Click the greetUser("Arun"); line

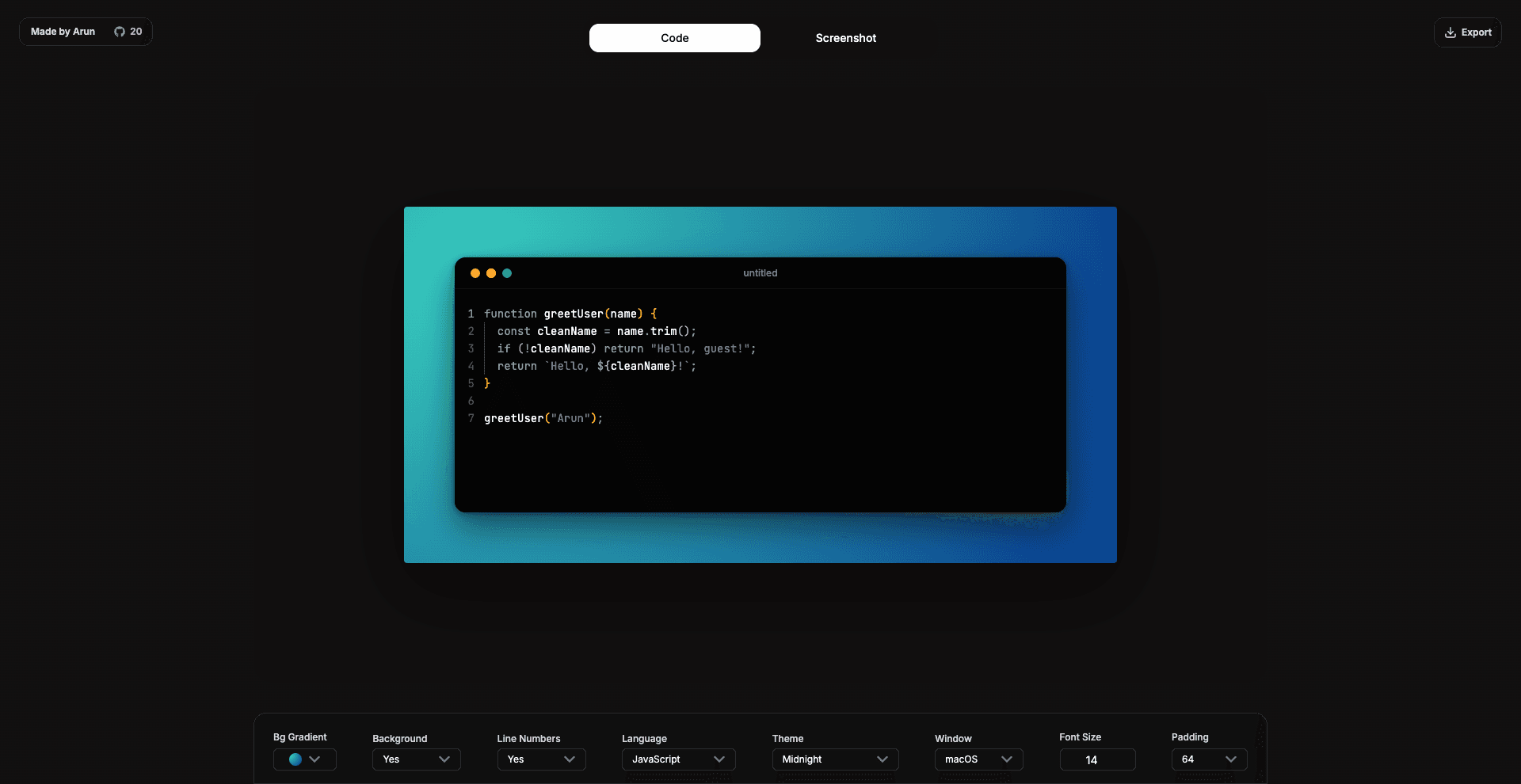point(543,419)
